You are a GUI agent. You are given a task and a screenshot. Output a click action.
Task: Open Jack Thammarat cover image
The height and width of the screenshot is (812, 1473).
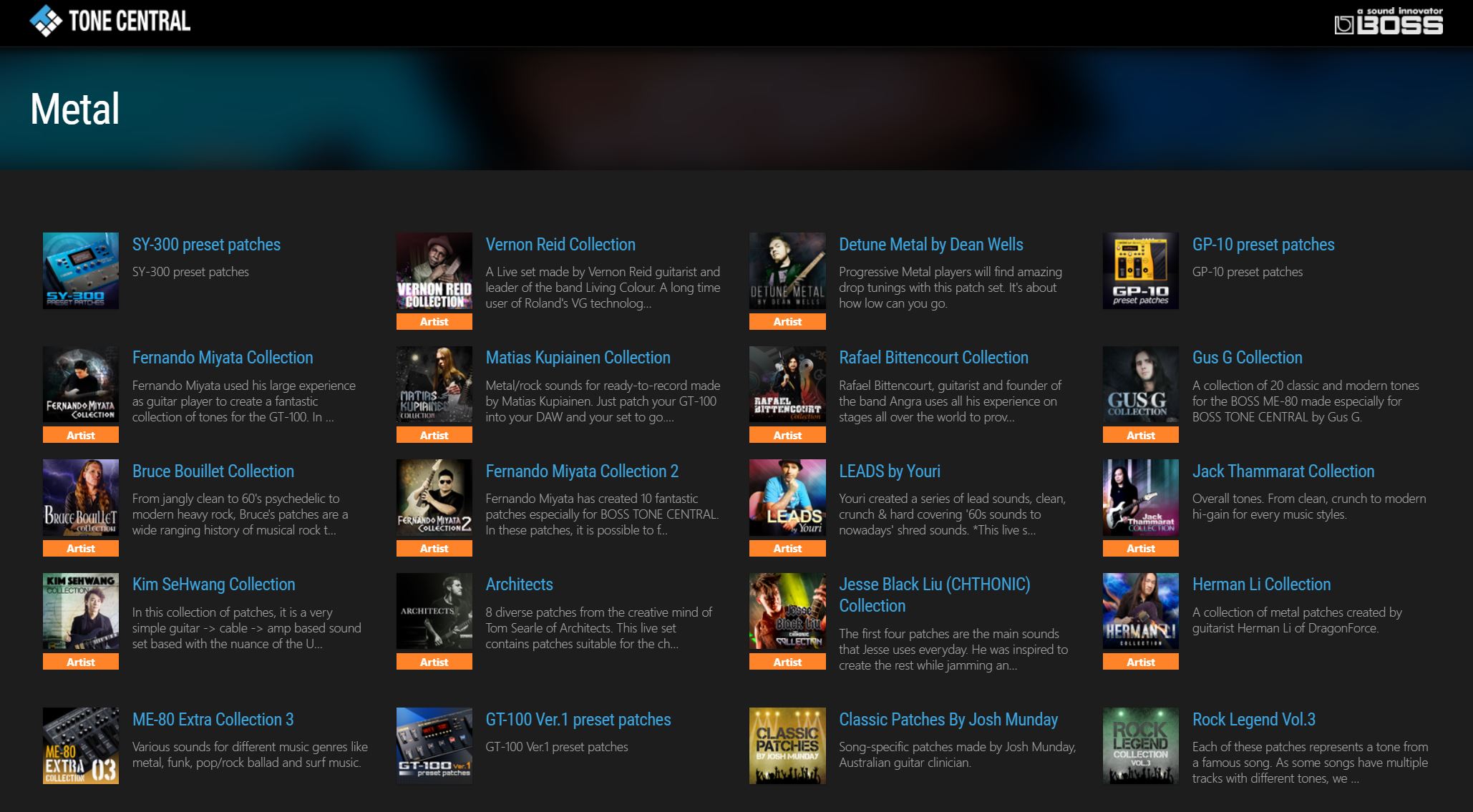1141,497
